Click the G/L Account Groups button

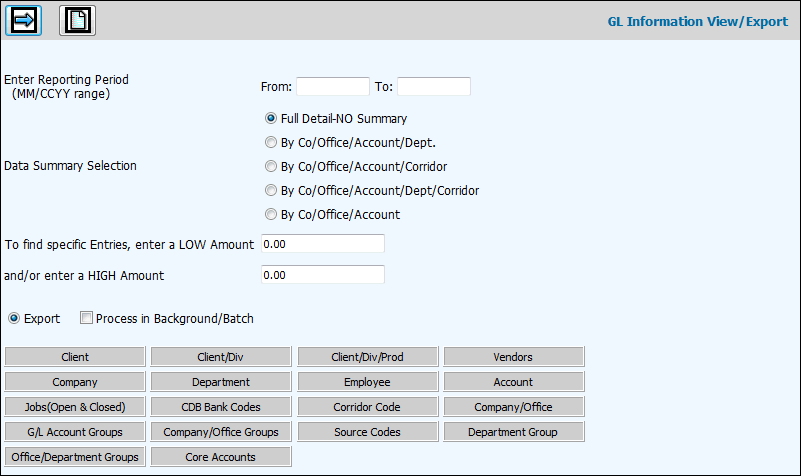75,432
